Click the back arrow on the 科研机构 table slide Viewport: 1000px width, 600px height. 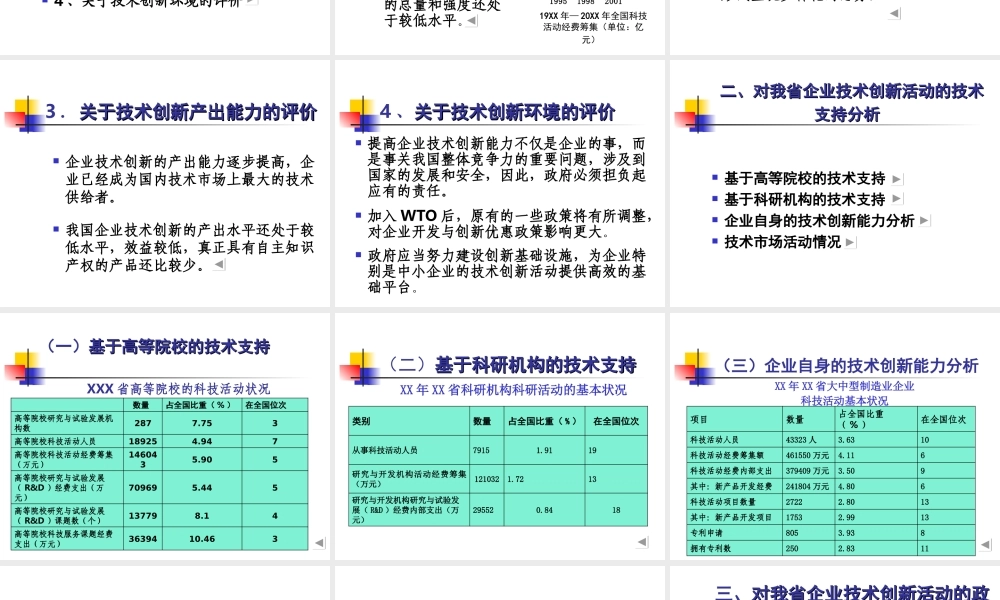coord(641,542)
